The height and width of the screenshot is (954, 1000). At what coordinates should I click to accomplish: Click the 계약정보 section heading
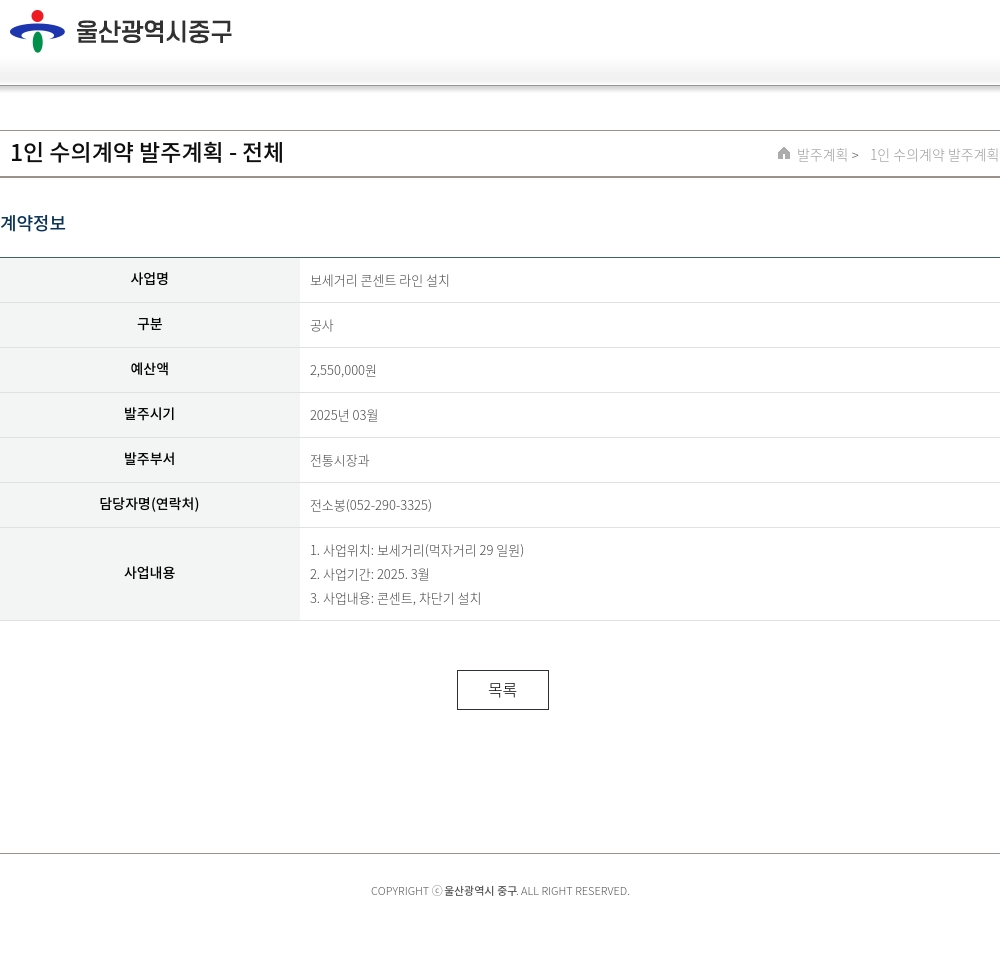point(33,223)
